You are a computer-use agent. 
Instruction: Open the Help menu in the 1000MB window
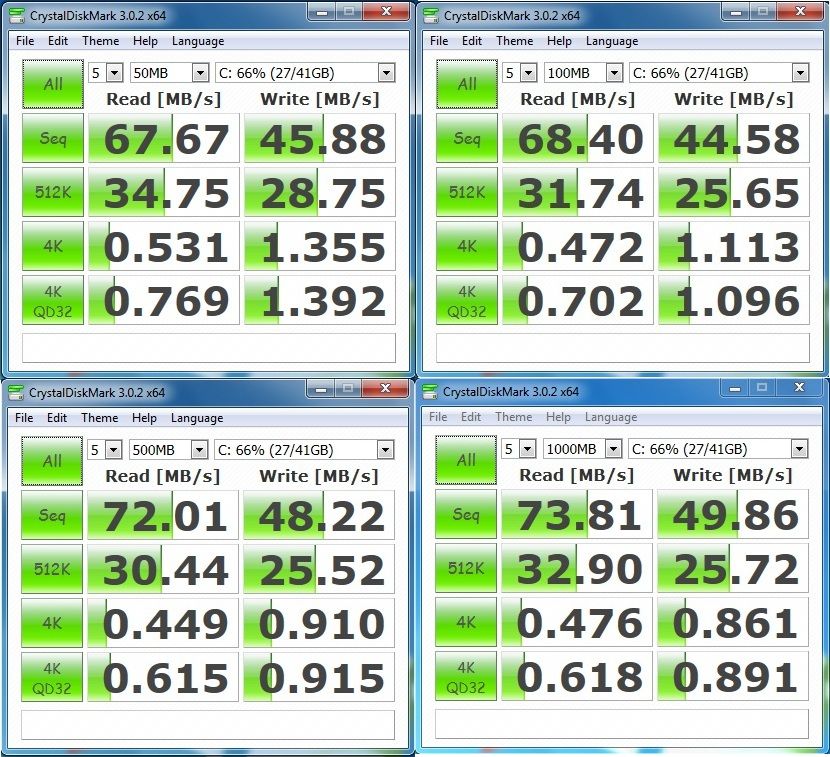click(x=558, y=417)
